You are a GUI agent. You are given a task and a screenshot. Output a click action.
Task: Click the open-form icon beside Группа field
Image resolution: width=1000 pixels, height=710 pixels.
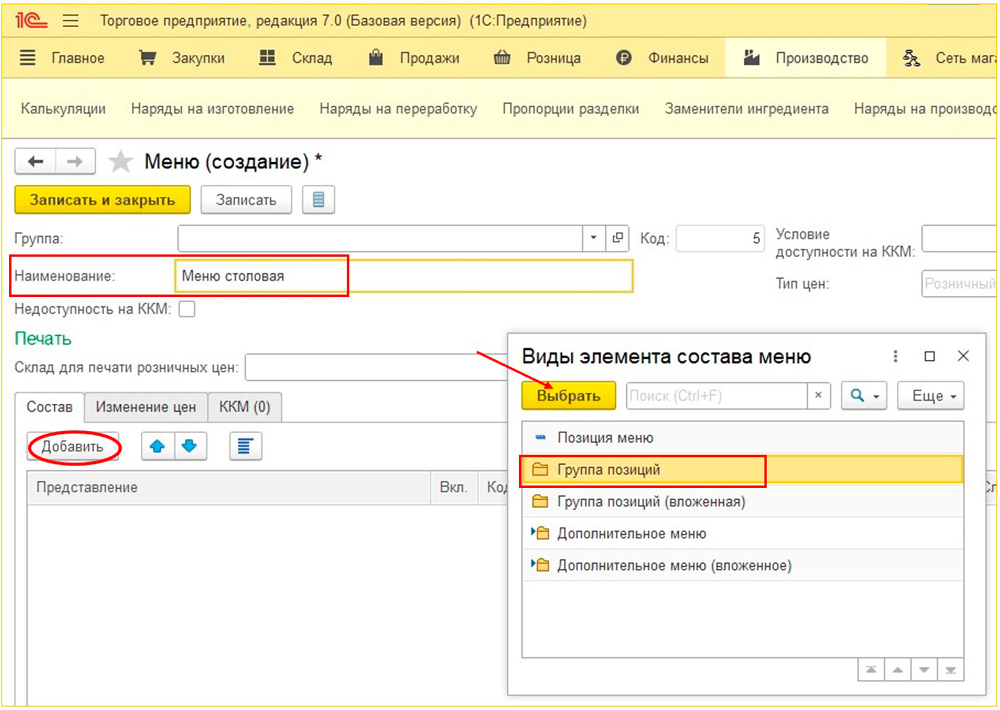(x=618, y=238)
